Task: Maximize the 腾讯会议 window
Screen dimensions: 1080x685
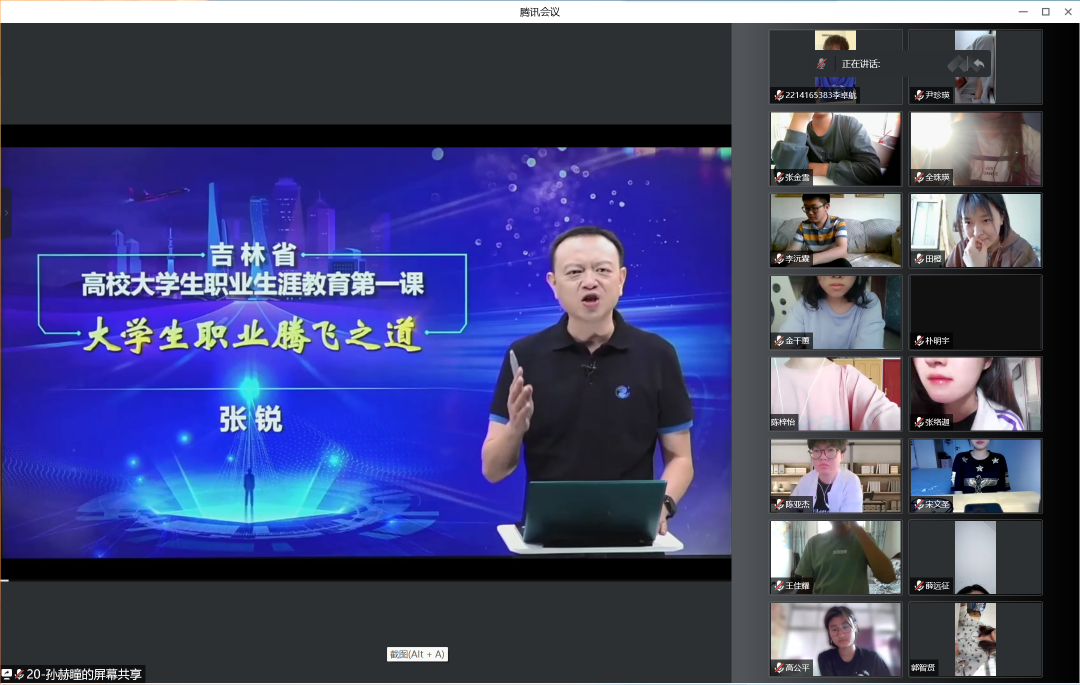Action: pyautogui.click(x=1045, y=11)
